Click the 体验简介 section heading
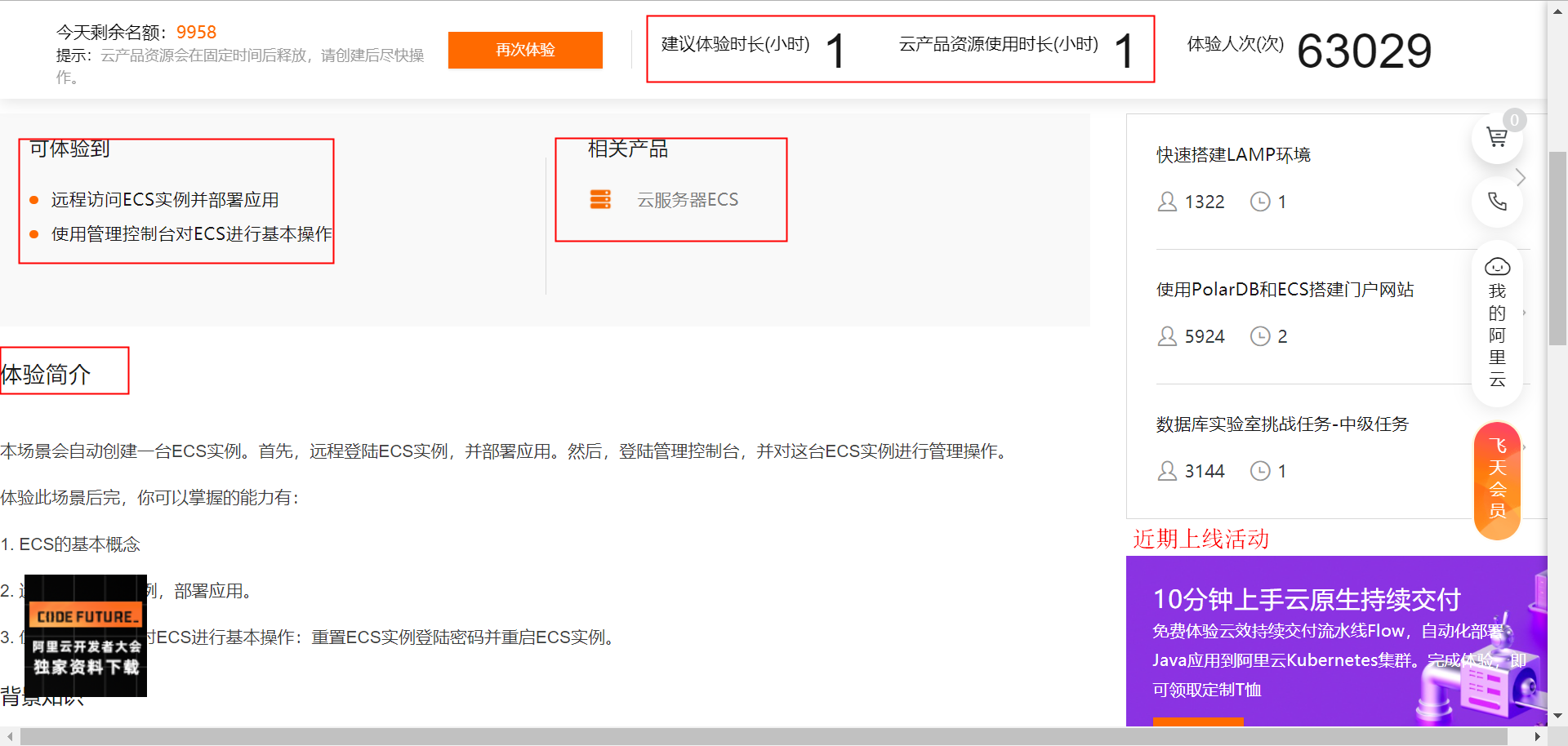1568x746 pixels. tap(46, 375)
